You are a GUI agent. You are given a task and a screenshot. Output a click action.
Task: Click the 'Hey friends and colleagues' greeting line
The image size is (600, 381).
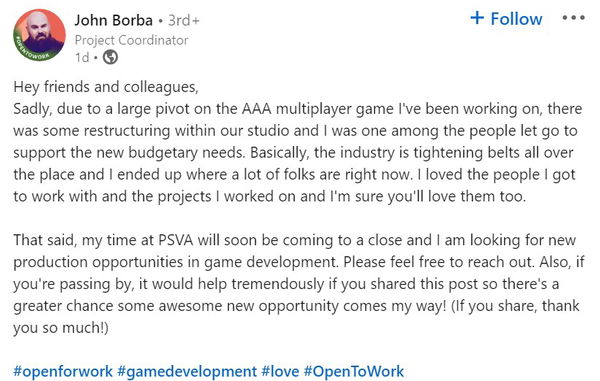tap(106, 87)
